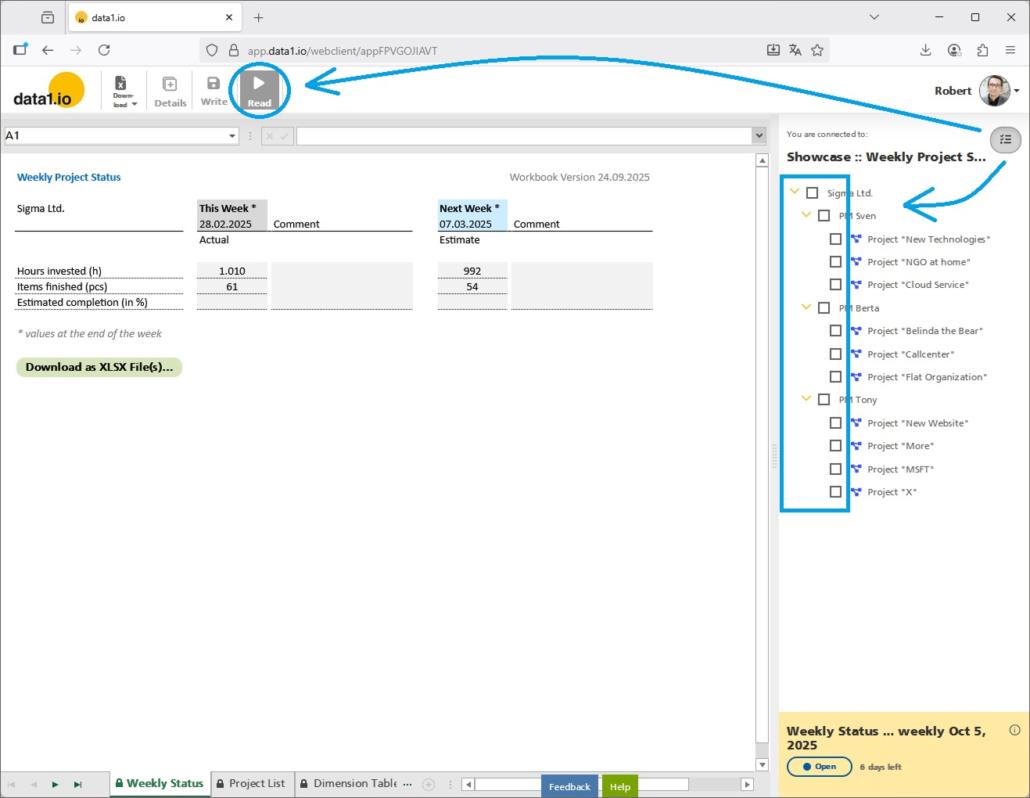Bookmark the page with the star icon
Screen dimensions: 1030x798
click(x=817, y=50)
